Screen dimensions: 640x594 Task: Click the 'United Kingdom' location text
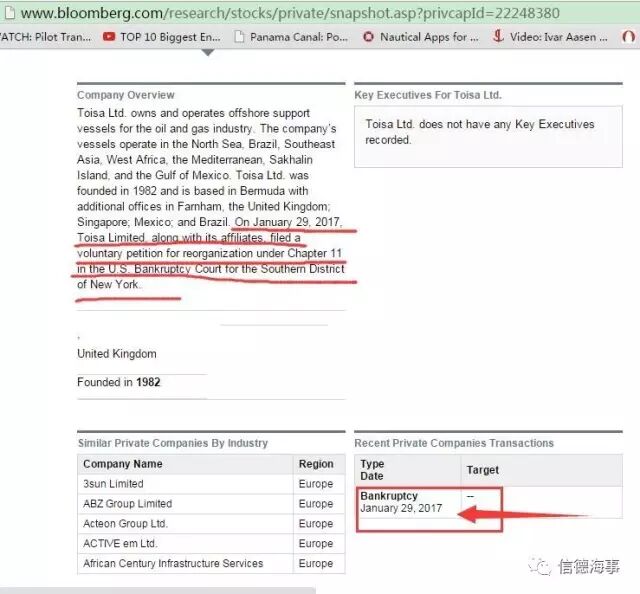[x=117, y=354]
